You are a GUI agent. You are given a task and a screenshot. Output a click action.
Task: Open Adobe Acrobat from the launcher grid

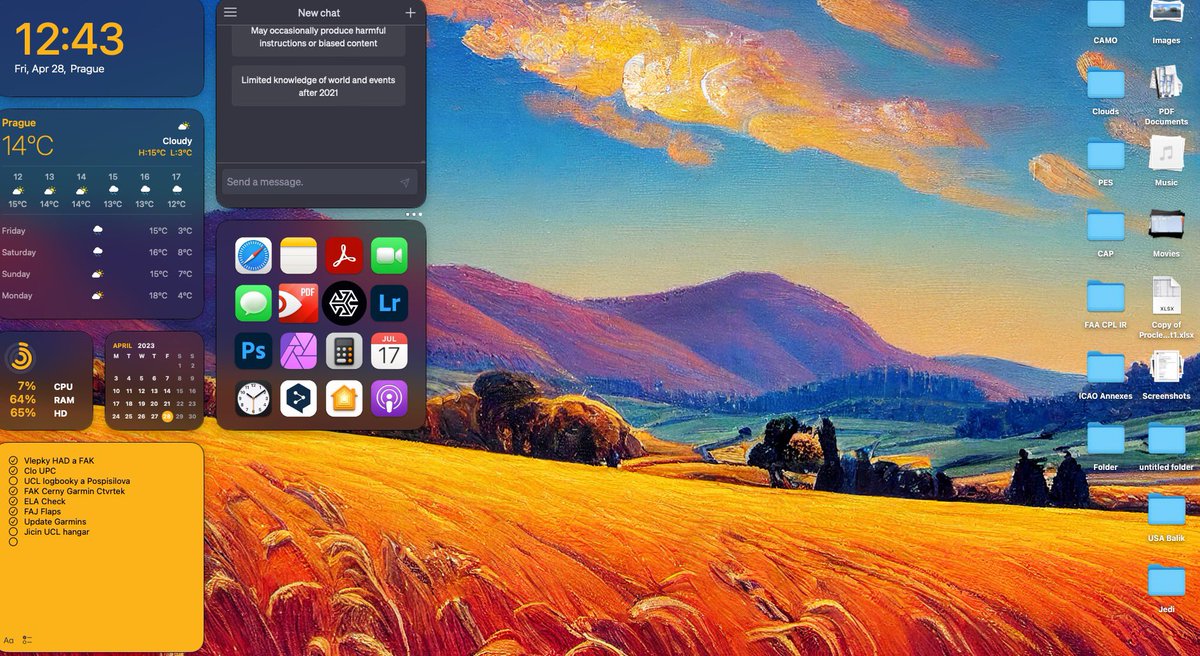coord(344,256)
